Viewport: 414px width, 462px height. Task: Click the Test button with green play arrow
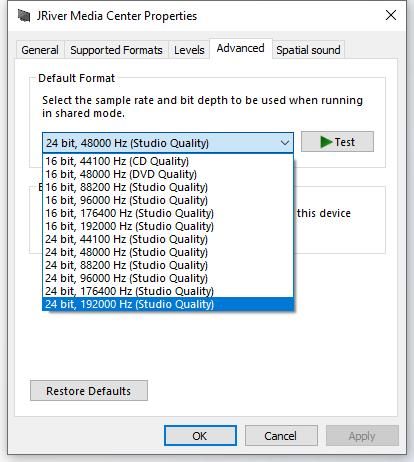tap(337, 142)
